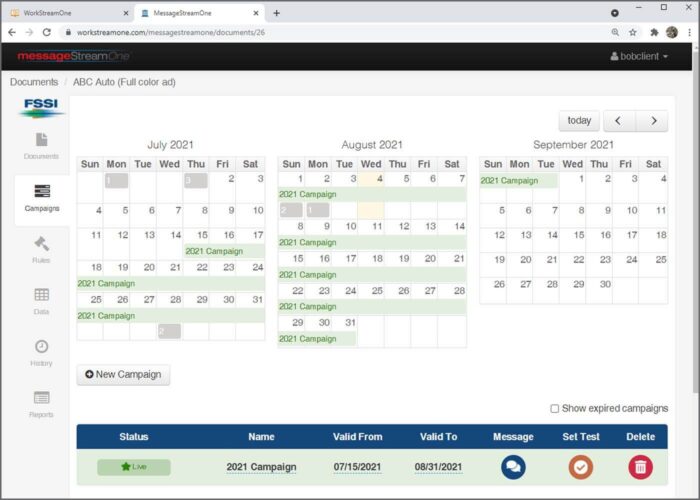Click the ABC Auto breadcrumb text
The height and width of the screenshot is (500, 700).
(124, 82)
